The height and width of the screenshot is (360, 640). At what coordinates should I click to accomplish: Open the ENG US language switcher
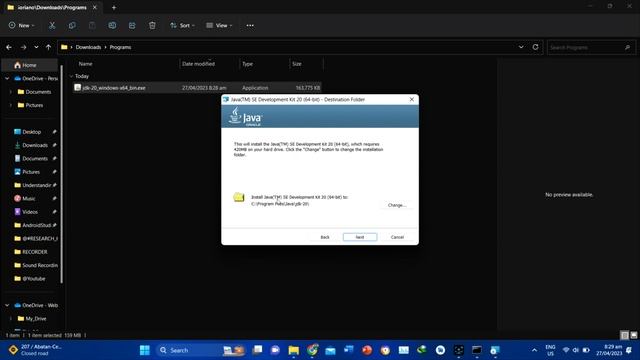point(550,350)
